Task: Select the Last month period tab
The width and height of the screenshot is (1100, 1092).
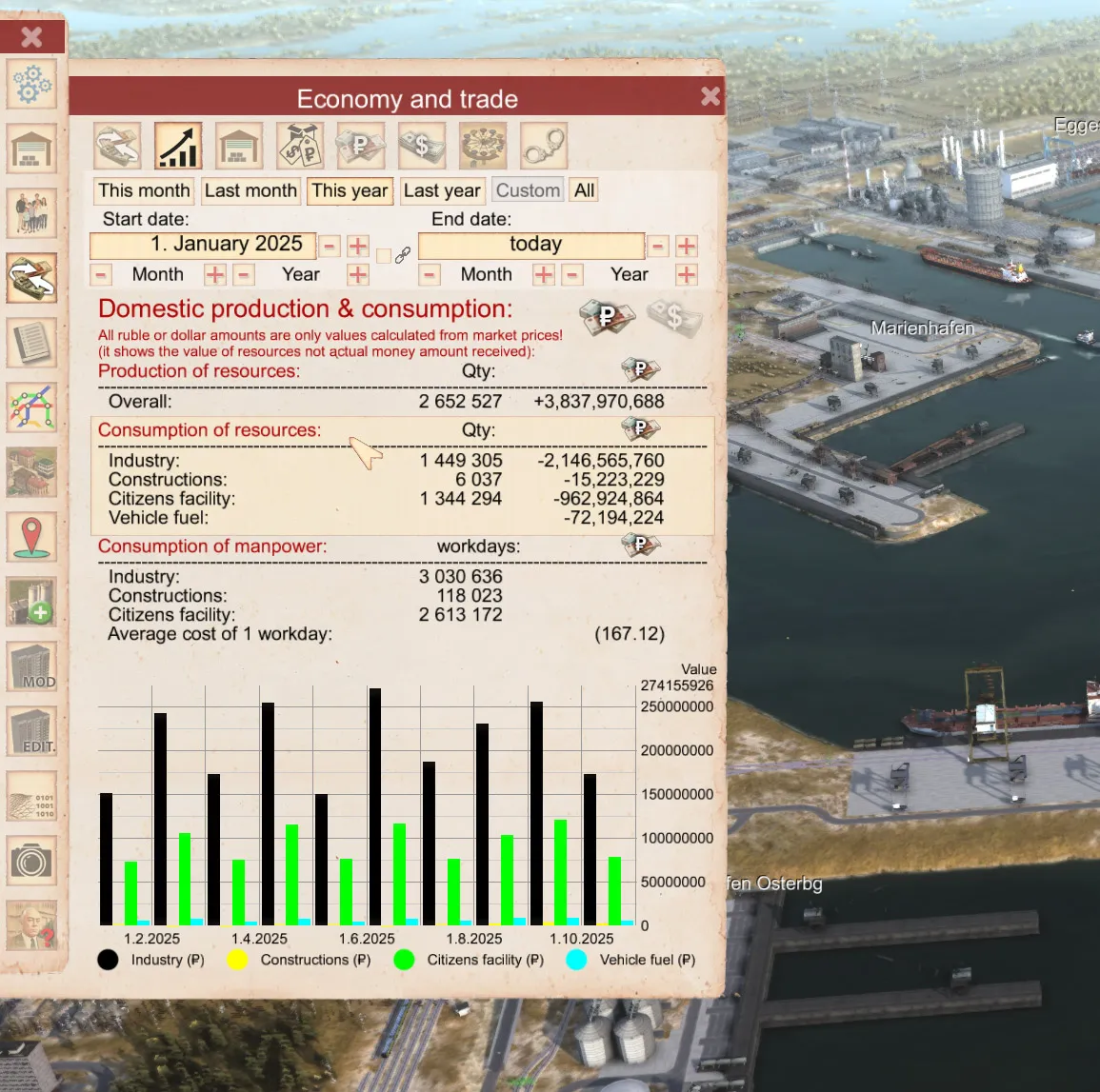Action: click(x=250, y=190)
